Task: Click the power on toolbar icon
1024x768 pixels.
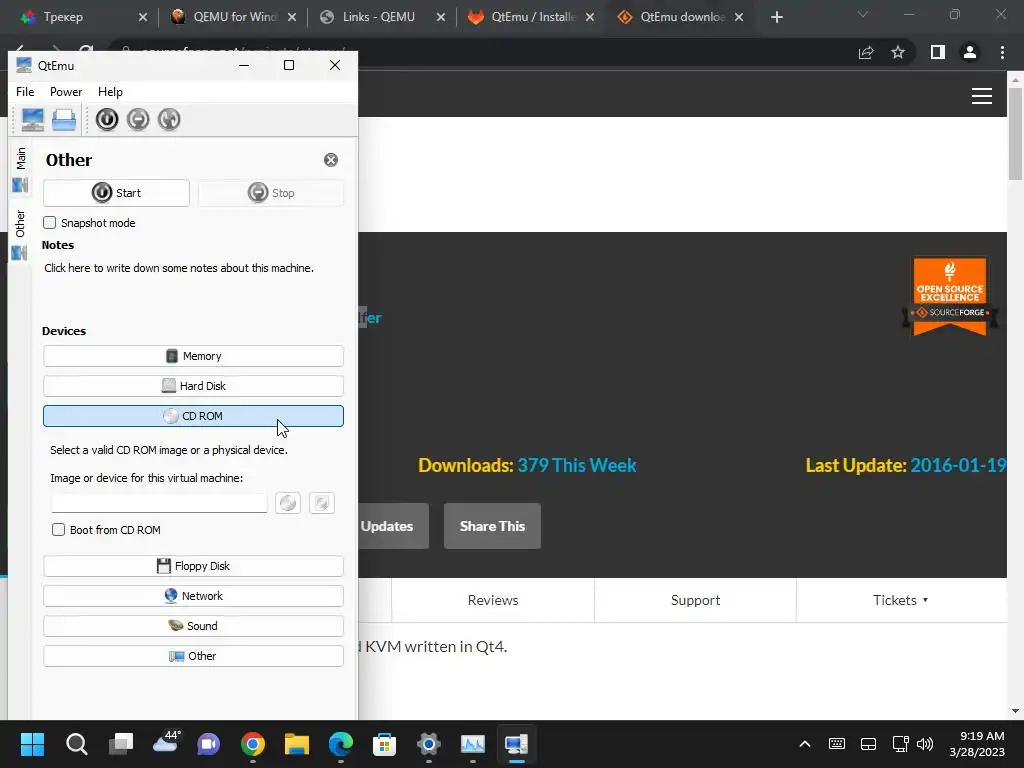Action: pyautogui.click(x=107, y=120)
